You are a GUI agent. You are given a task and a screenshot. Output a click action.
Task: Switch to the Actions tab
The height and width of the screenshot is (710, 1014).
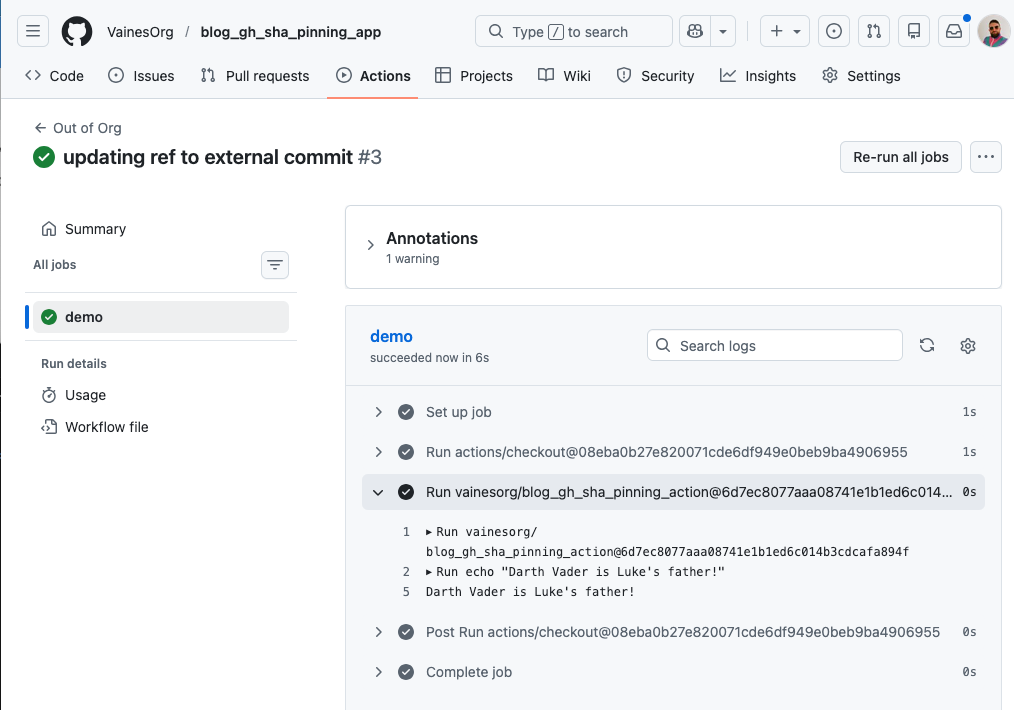(372, 76)
